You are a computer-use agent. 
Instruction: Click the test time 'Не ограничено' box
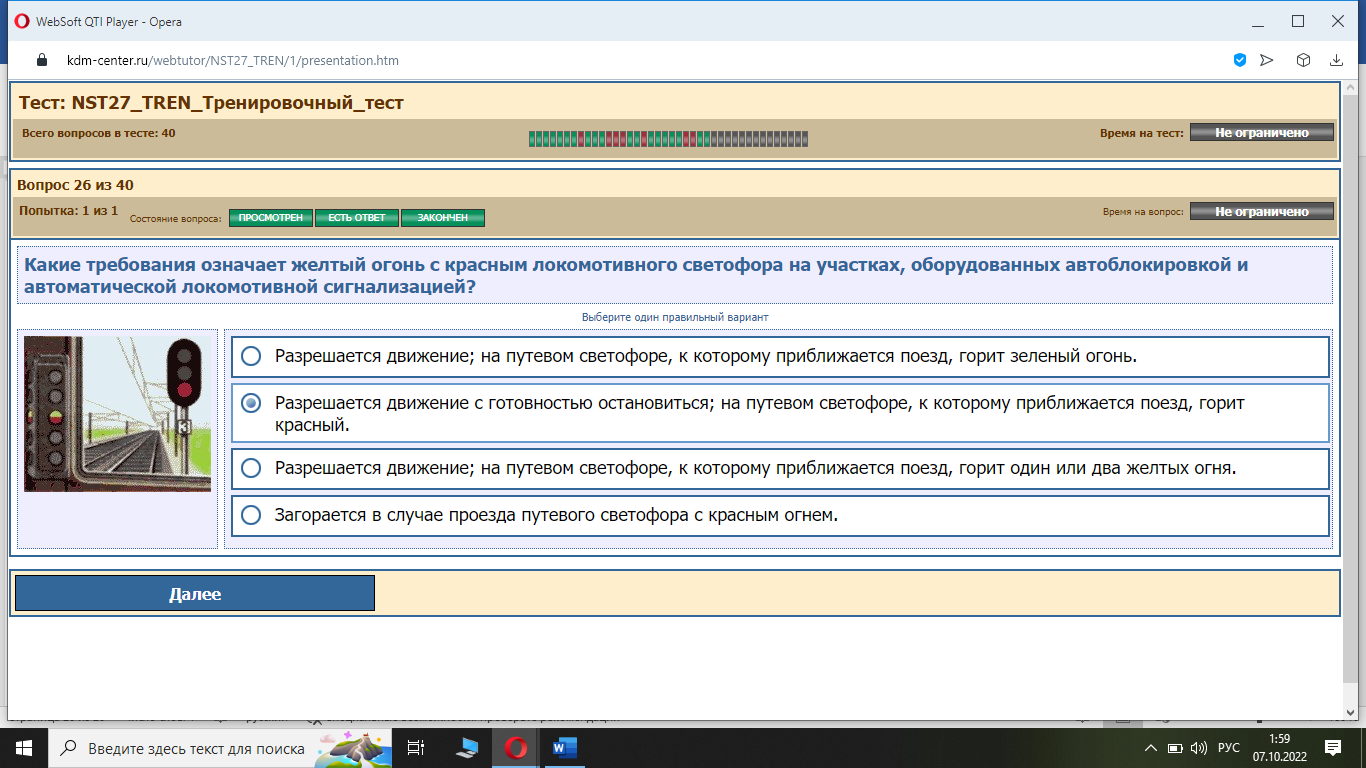1262,132
